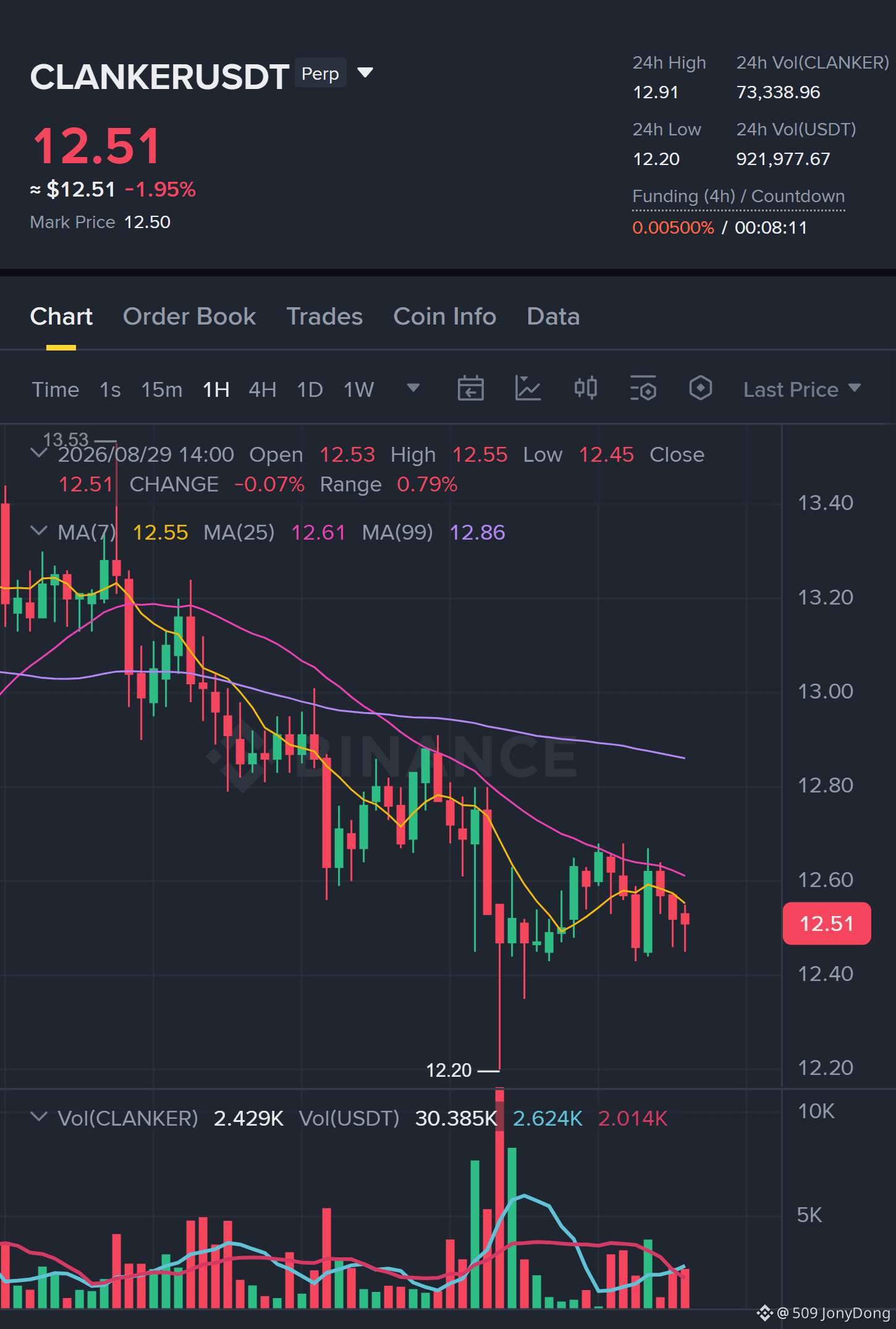
Task: Switch chart type with candlestick icon
Action: click(585, 388)
